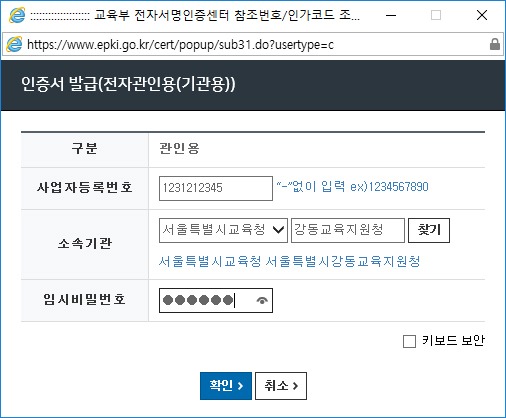Screen dimensions: 506x418
Task: Click the 서울특별시교육청 서울특별시강동교육지원청 text
Action: pyautogui.click(x=289, y=261)
